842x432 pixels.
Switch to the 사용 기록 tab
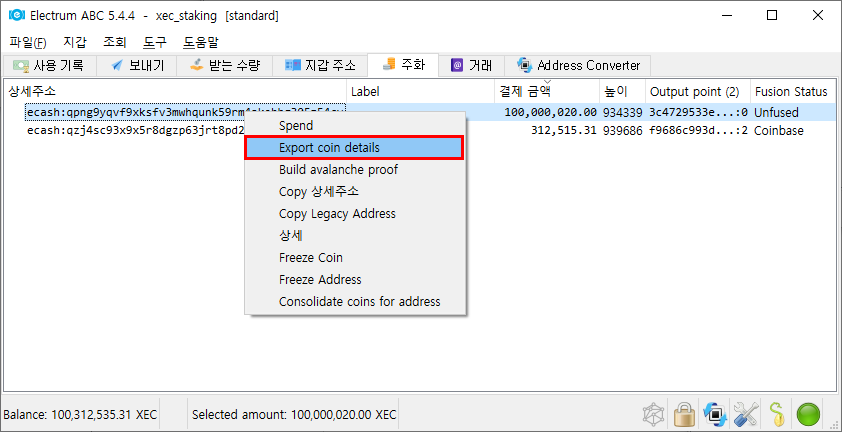pyautogui.click(x=50, y=65)
